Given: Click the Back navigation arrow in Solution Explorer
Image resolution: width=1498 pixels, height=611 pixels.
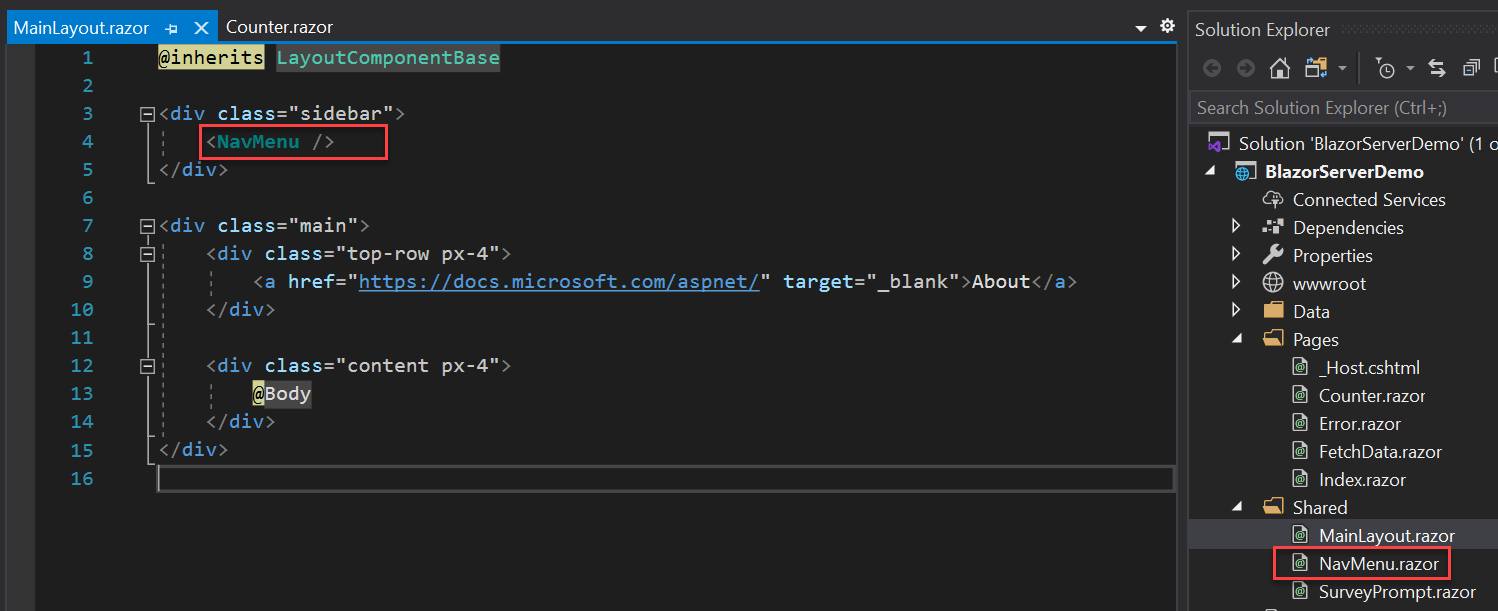Looking at the screenshot, I should (1212, 68).
